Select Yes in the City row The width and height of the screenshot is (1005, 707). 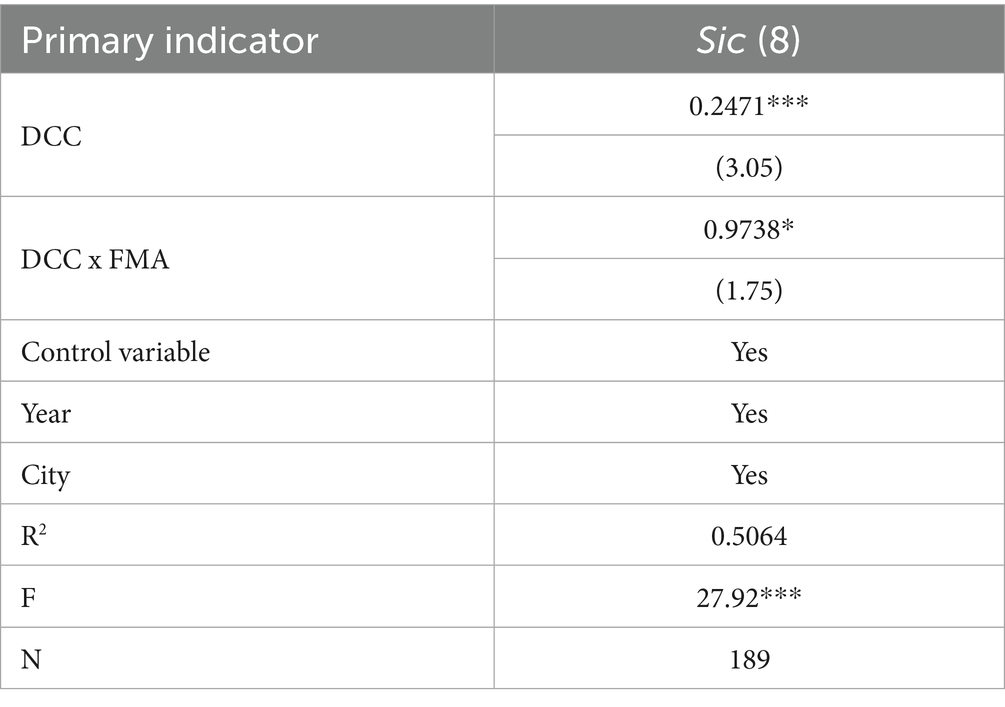748,475
